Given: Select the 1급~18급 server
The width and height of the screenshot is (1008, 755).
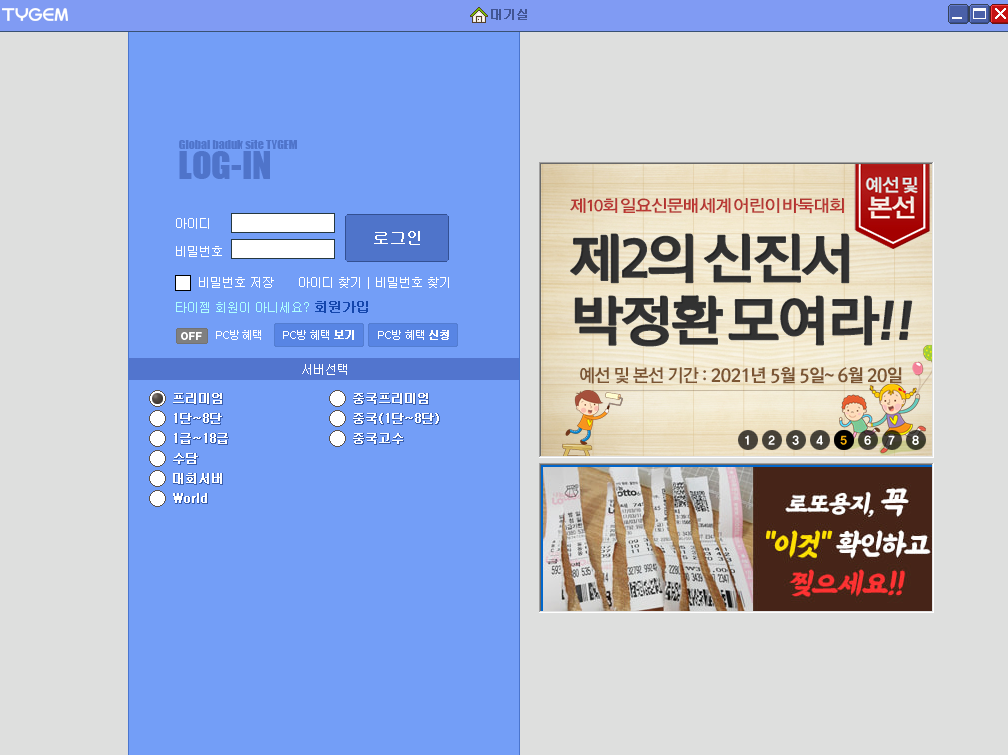Looking at the screenshot, I should [158, 439].
